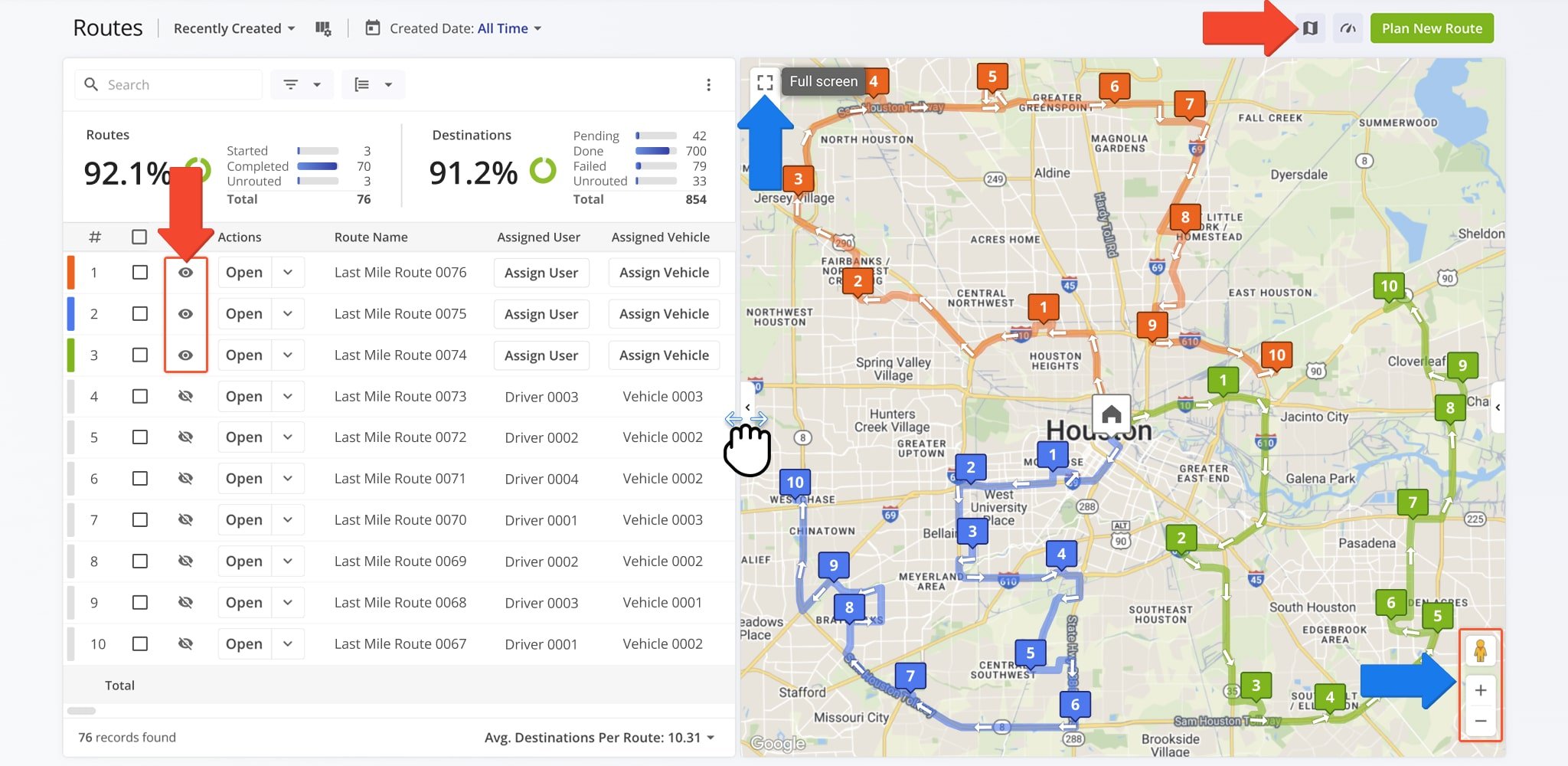Select the Street View pegman

(x=1480, y=651)
